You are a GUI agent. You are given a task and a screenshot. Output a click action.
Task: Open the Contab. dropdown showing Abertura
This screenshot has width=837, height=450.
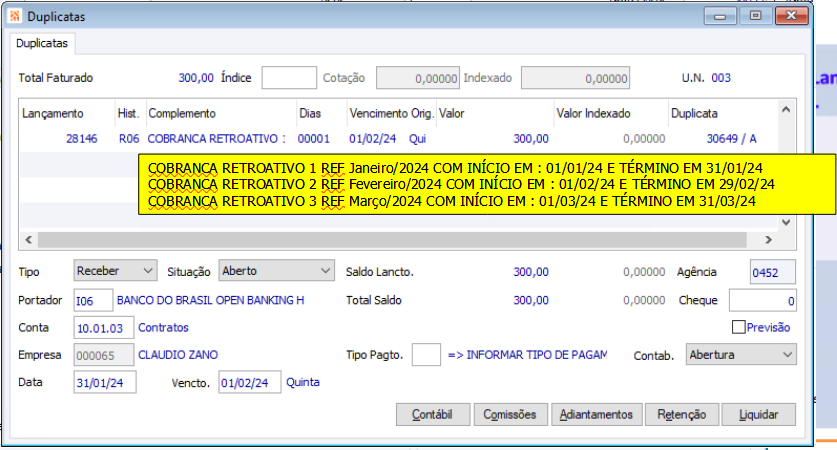[741, 354]
